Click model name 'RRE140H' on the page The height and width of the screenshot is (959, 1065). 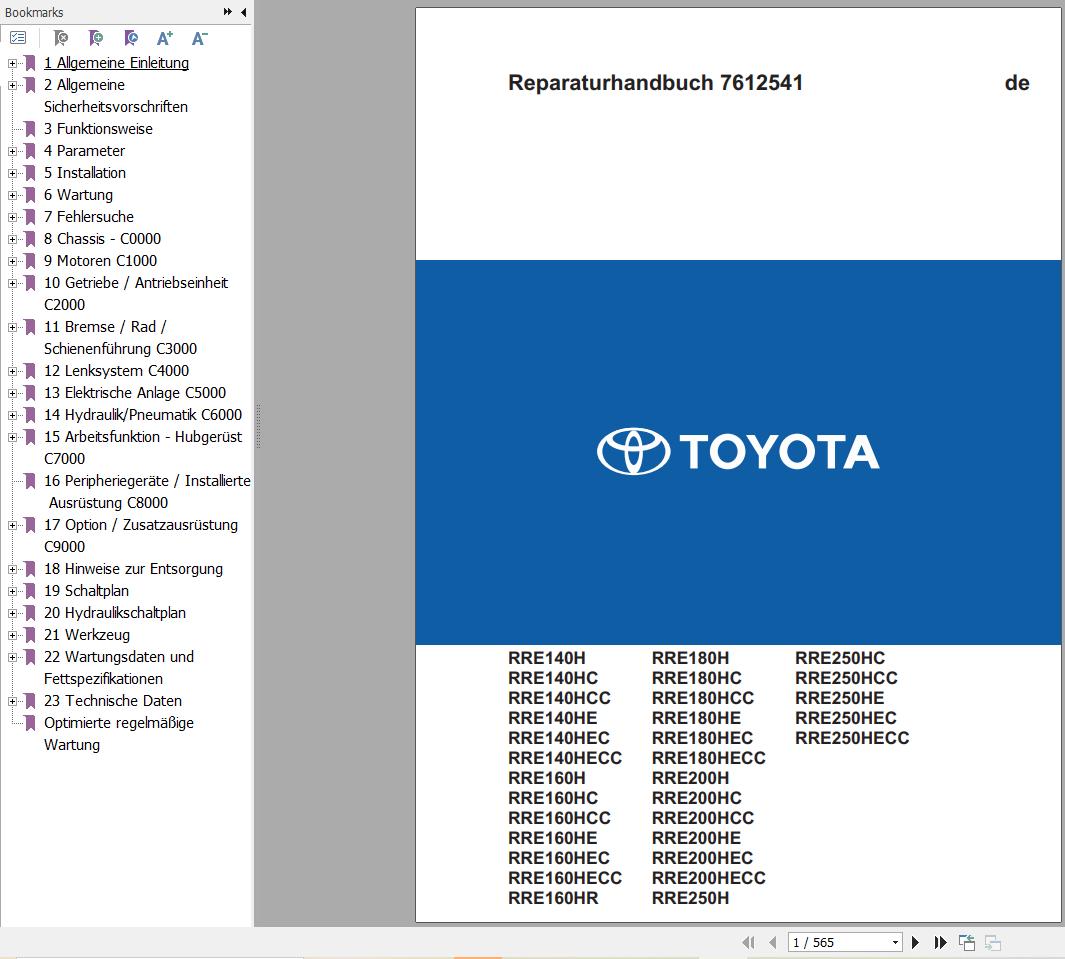pyautogui.click(x=547, y=658)
